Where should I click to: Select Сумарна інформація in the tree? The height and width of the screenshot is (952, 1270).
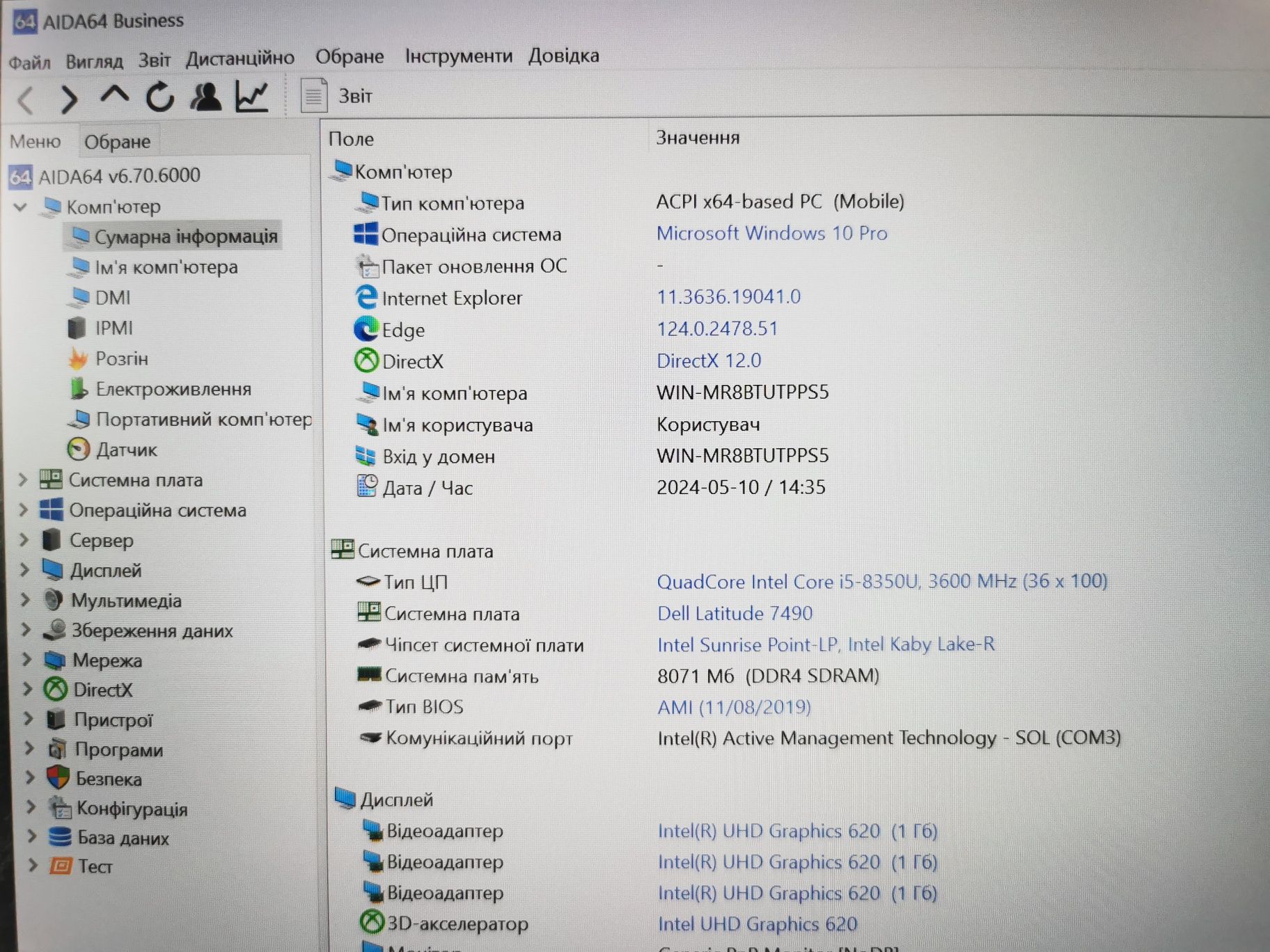coord(173,237)
